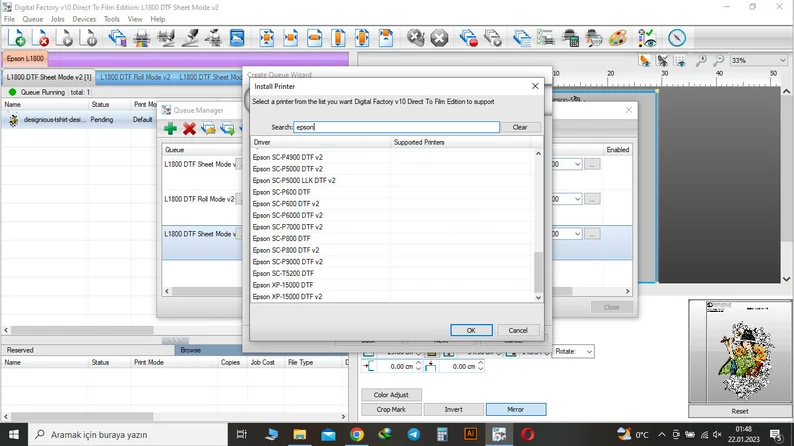This screenshot has height=446, width=794.
Task: Click ellipsis button in L1800 DTF Roll Mode row
Action: [592, 199]
